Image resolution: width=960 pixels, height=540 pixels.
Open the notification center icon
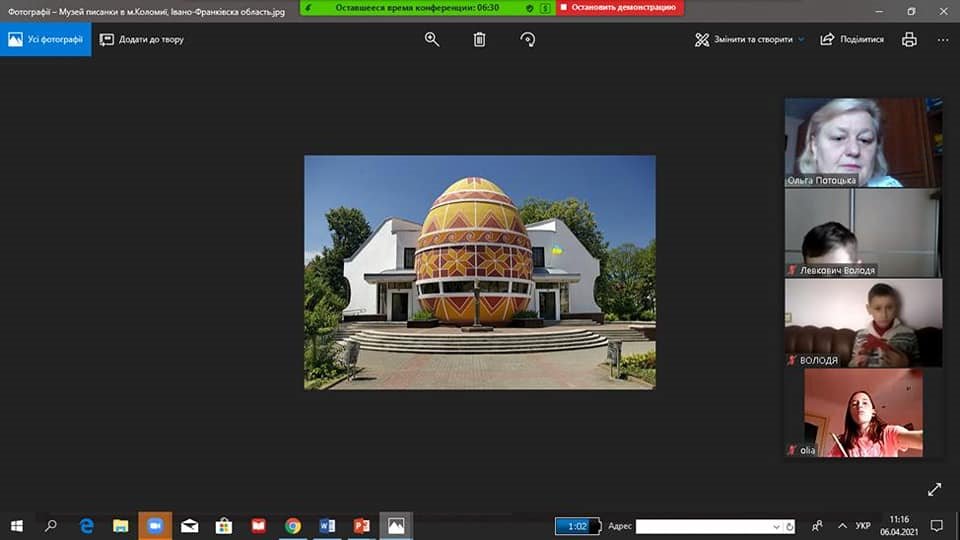pos(937,526)
